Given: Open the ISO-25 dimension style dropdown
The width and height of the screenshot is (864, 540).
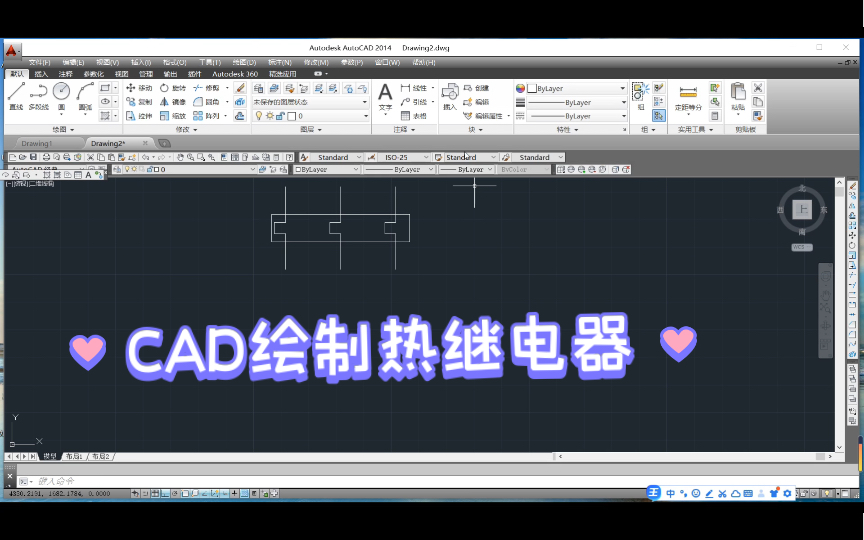Looking at the screenshot, I should click(403, 157).
